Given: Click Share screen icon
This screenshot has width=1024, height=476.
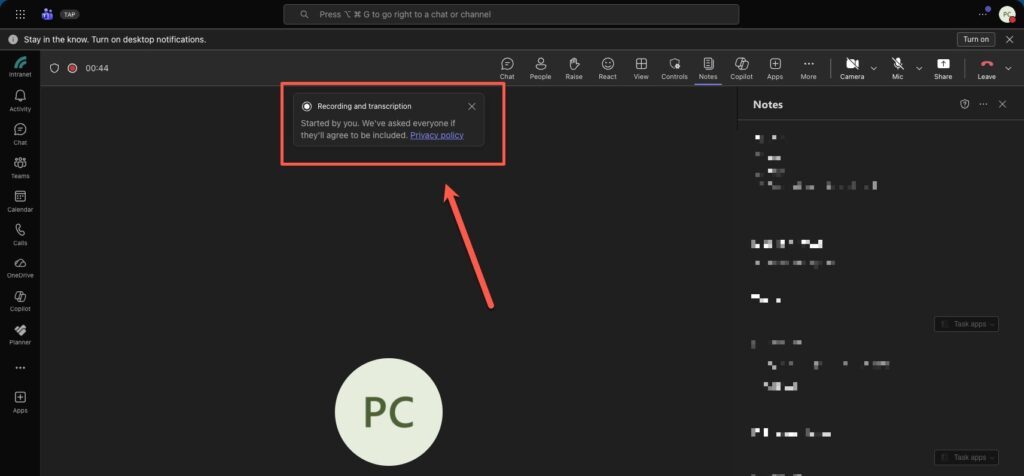Looking at the screenshot, I should click(x=943, y=67).
